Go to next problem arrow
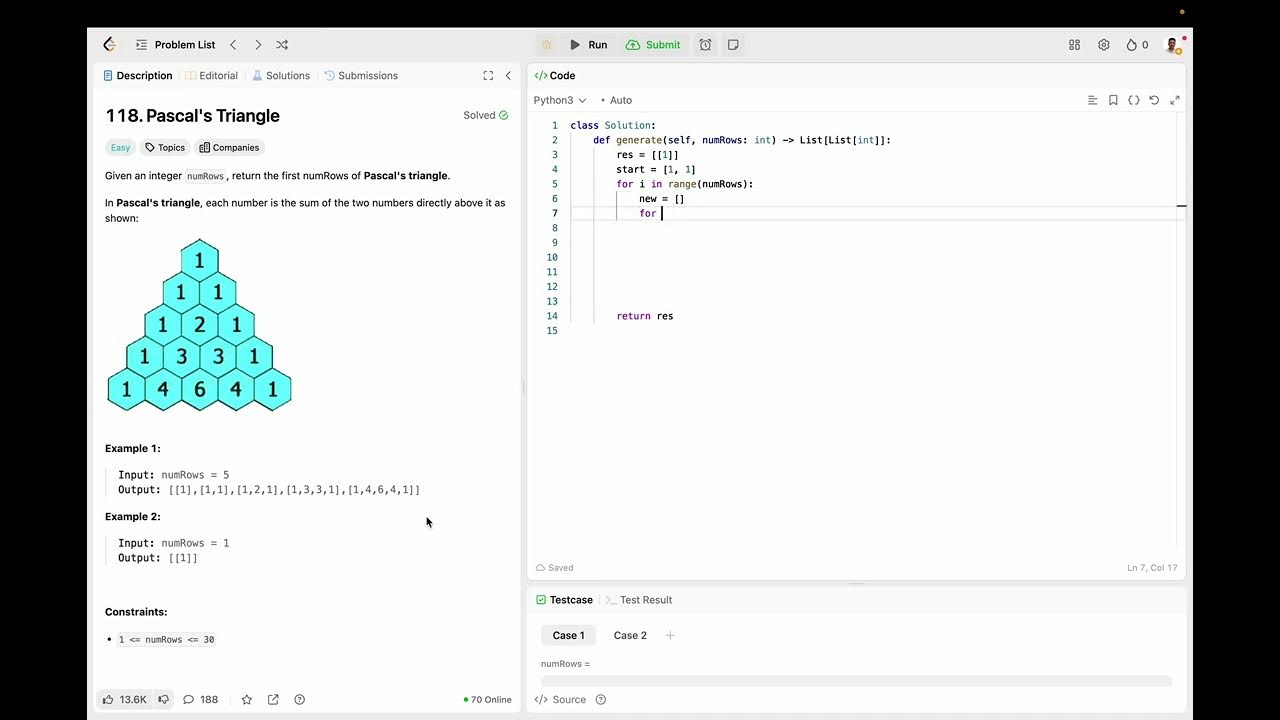 click(258, 45)
